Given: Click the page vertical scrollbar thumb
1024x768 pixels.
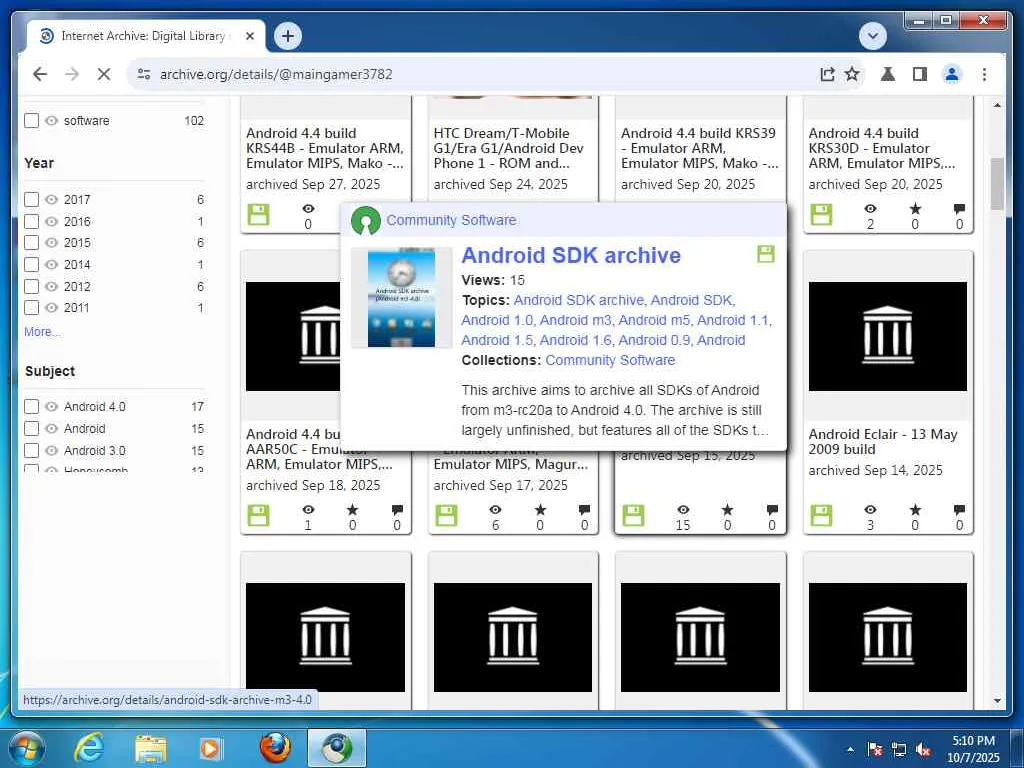Looking at the screenshot, I should [997, 184].
